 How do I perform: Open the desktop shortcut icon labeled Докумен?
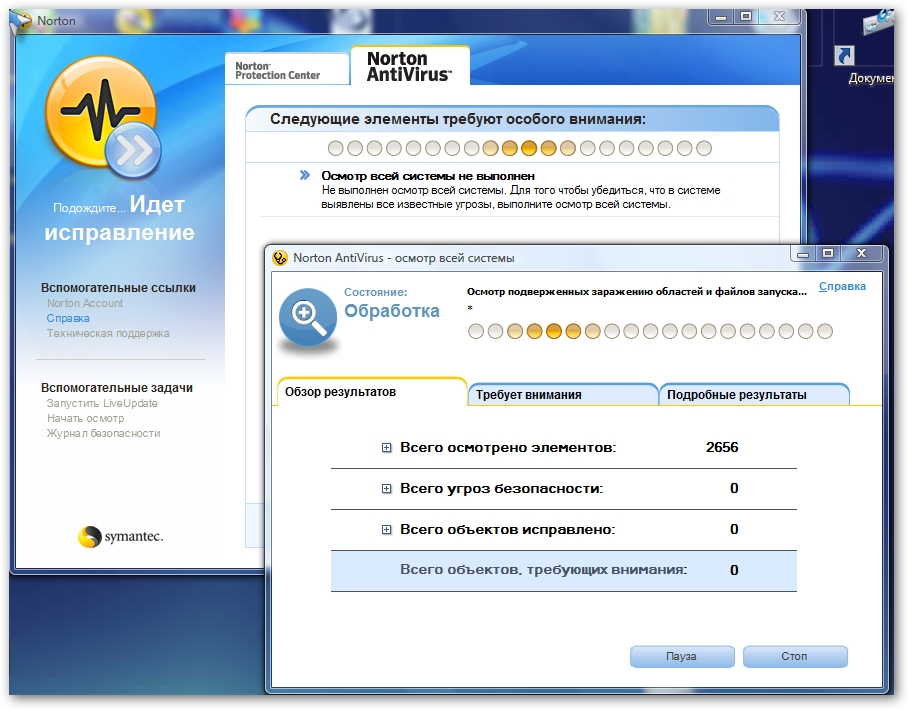[x=845, y=56]
